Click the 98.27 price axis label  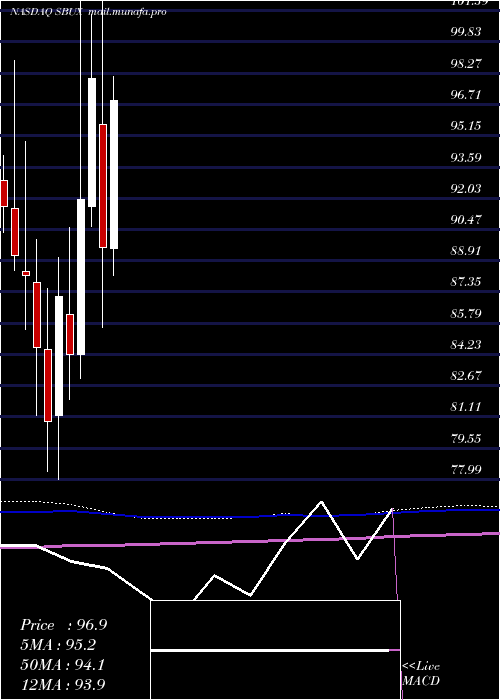466,63
